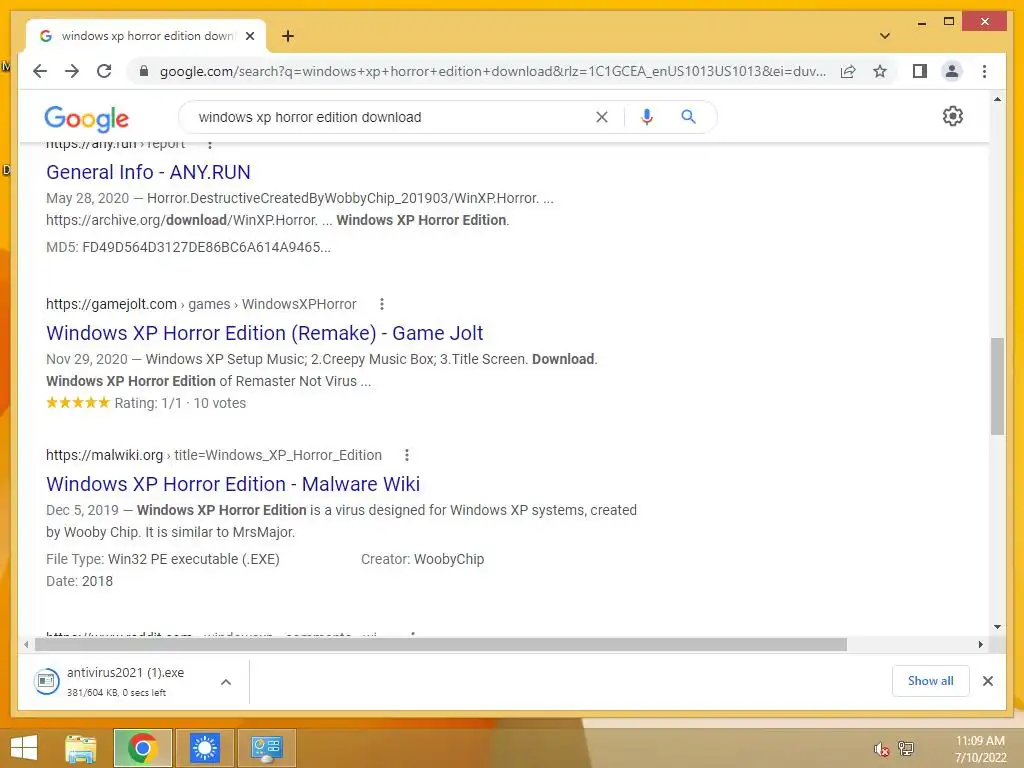Click the page scroll down arrow
This screenshot has width=1024, height=768.
click(x=997, y=626)
